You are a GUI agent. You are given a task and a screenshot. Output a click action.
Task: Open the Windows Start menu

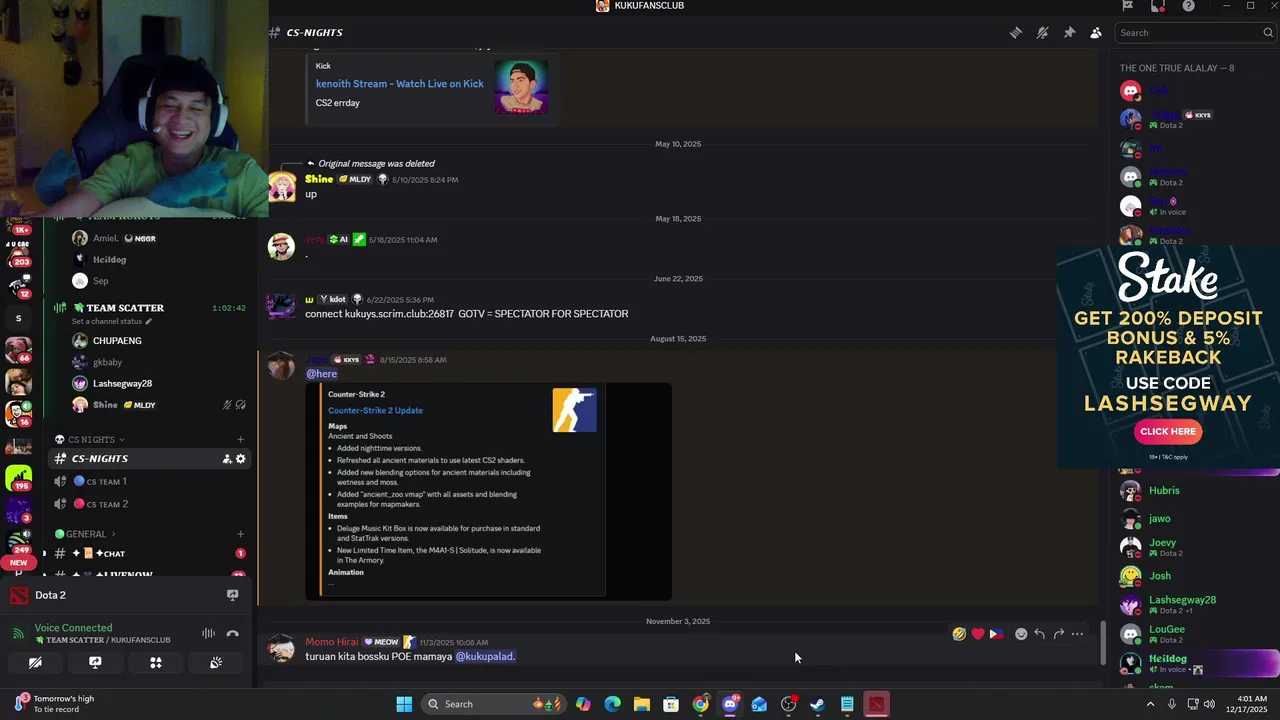tap(404, 704)
